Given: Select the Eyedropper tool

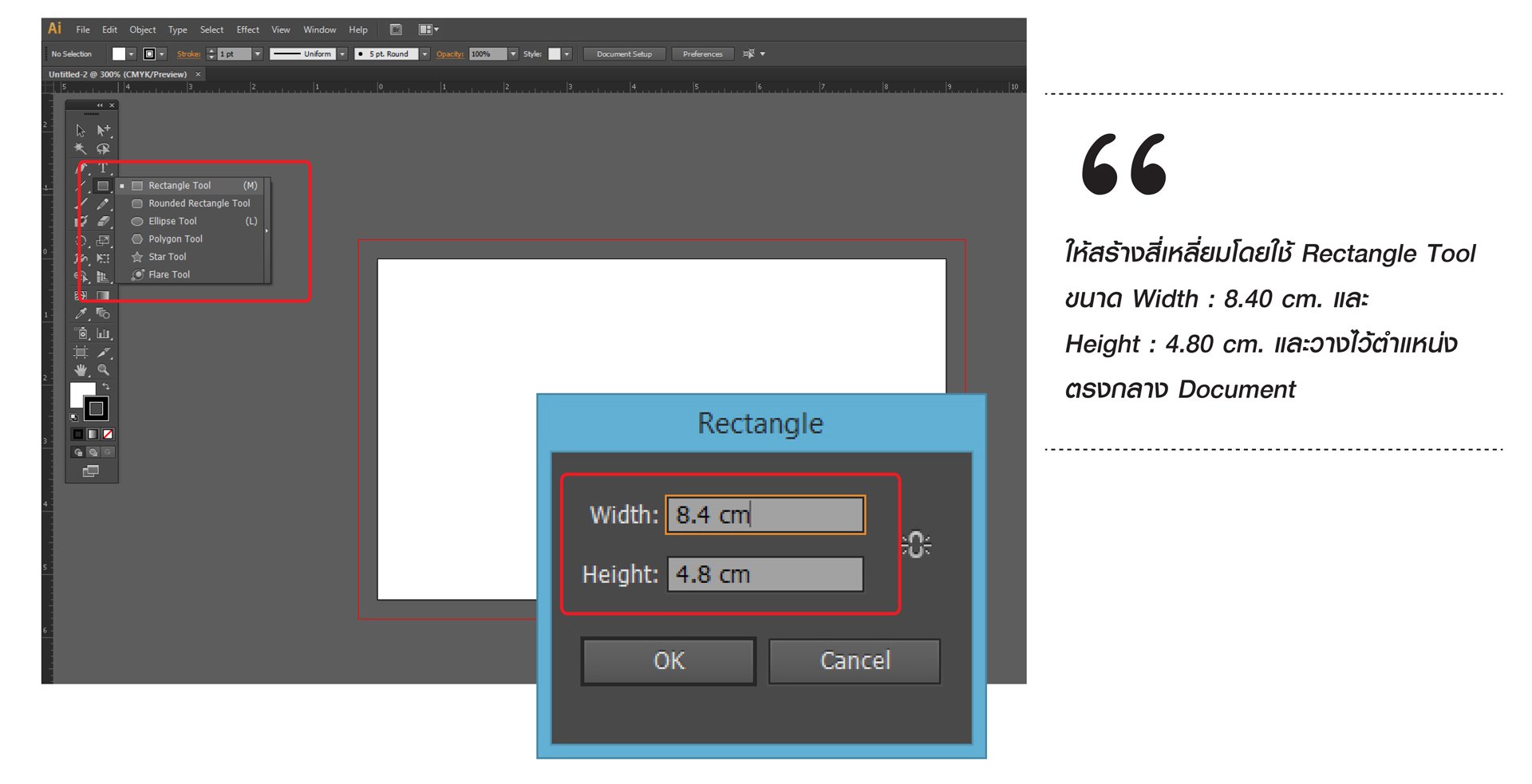Looking at the screenshot, I should pos(81,314).
